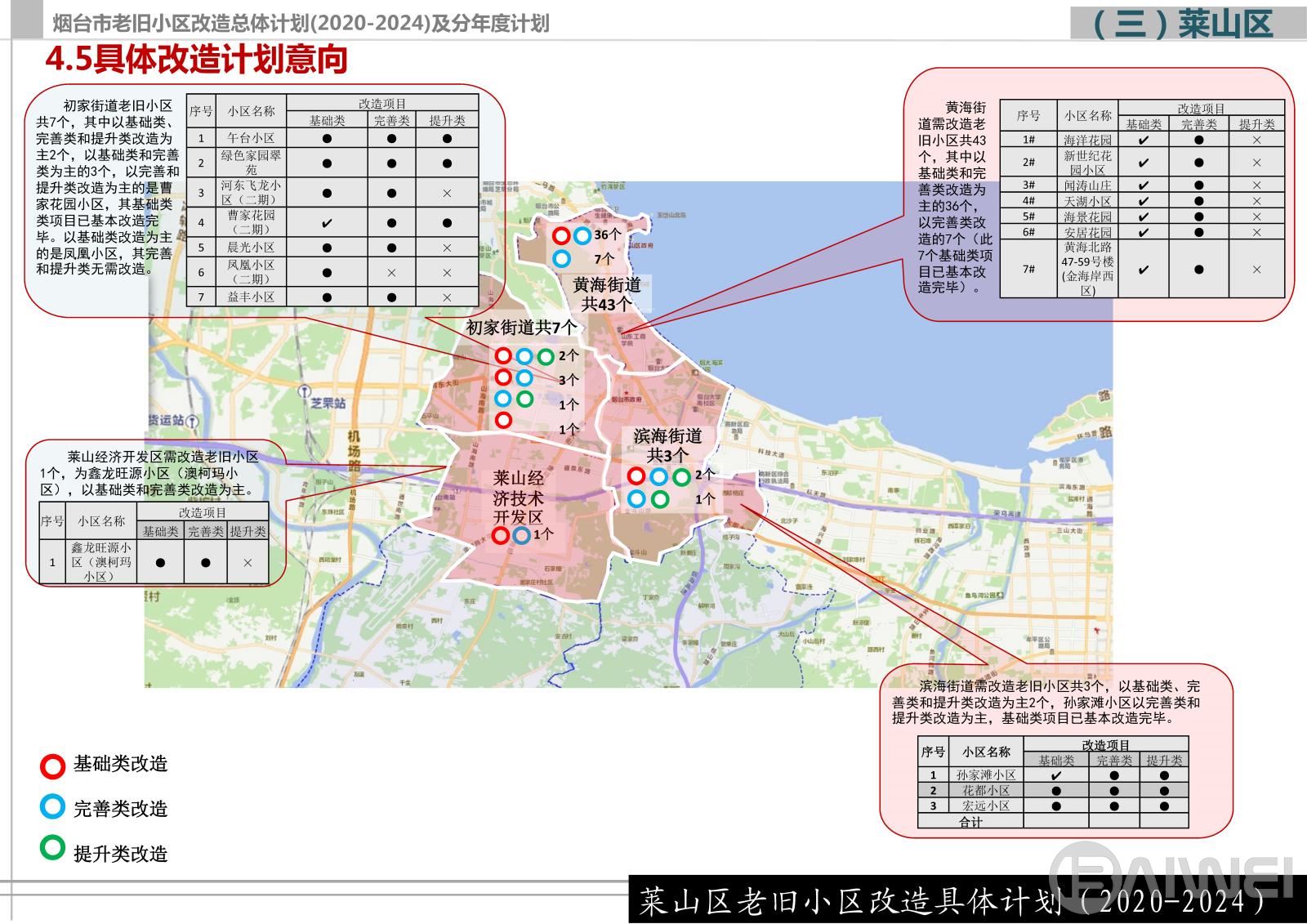Click green circle in 初家街道 2个 row

click(x=546, y=356)
